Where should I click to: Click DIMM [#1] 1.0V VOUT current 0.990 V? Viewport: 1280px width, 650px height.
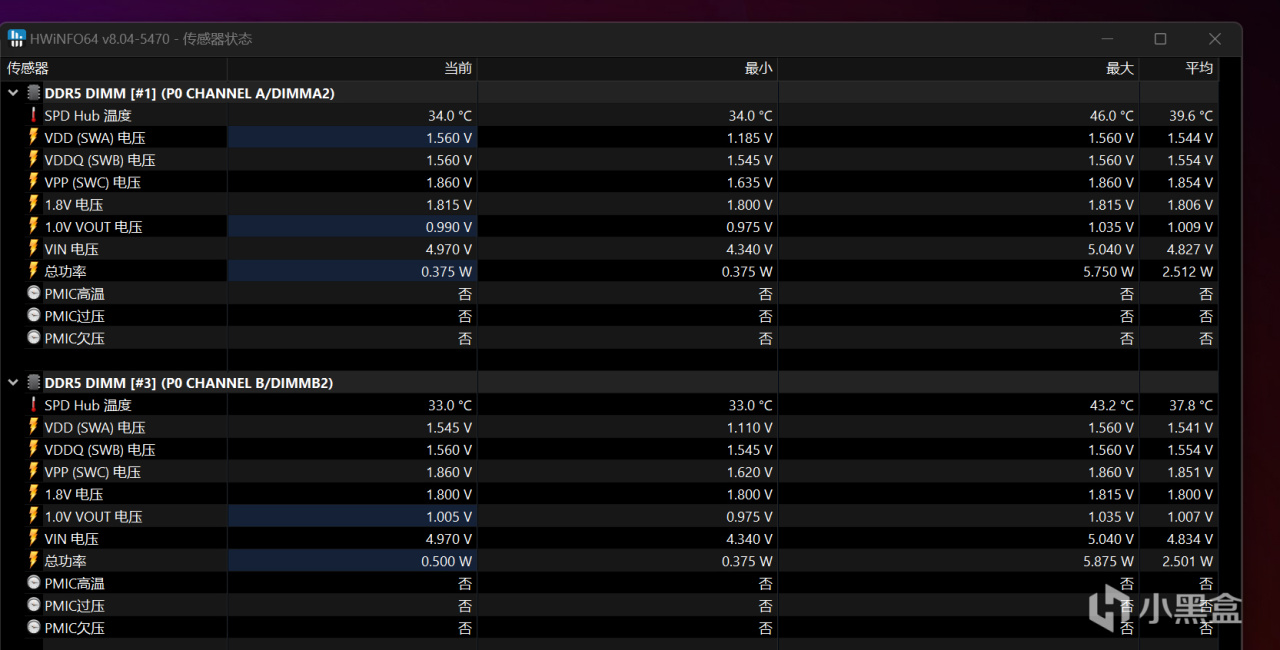pos(449,227)
